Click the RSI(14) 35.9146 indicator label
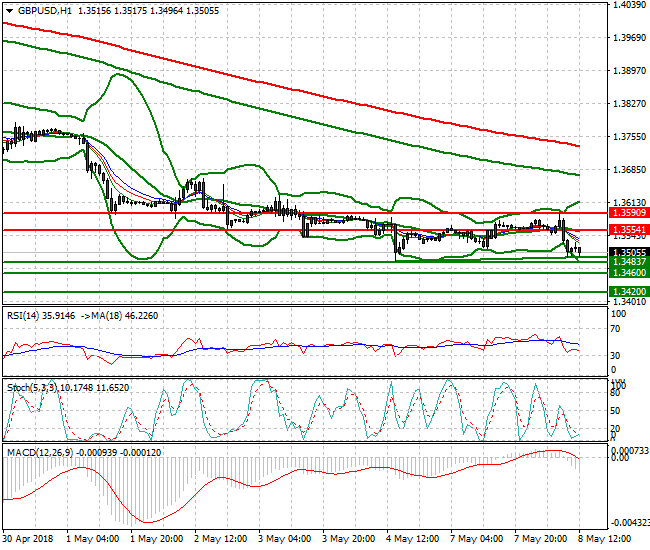The height and width of the screenshot is (550, 650). point(41,316)
